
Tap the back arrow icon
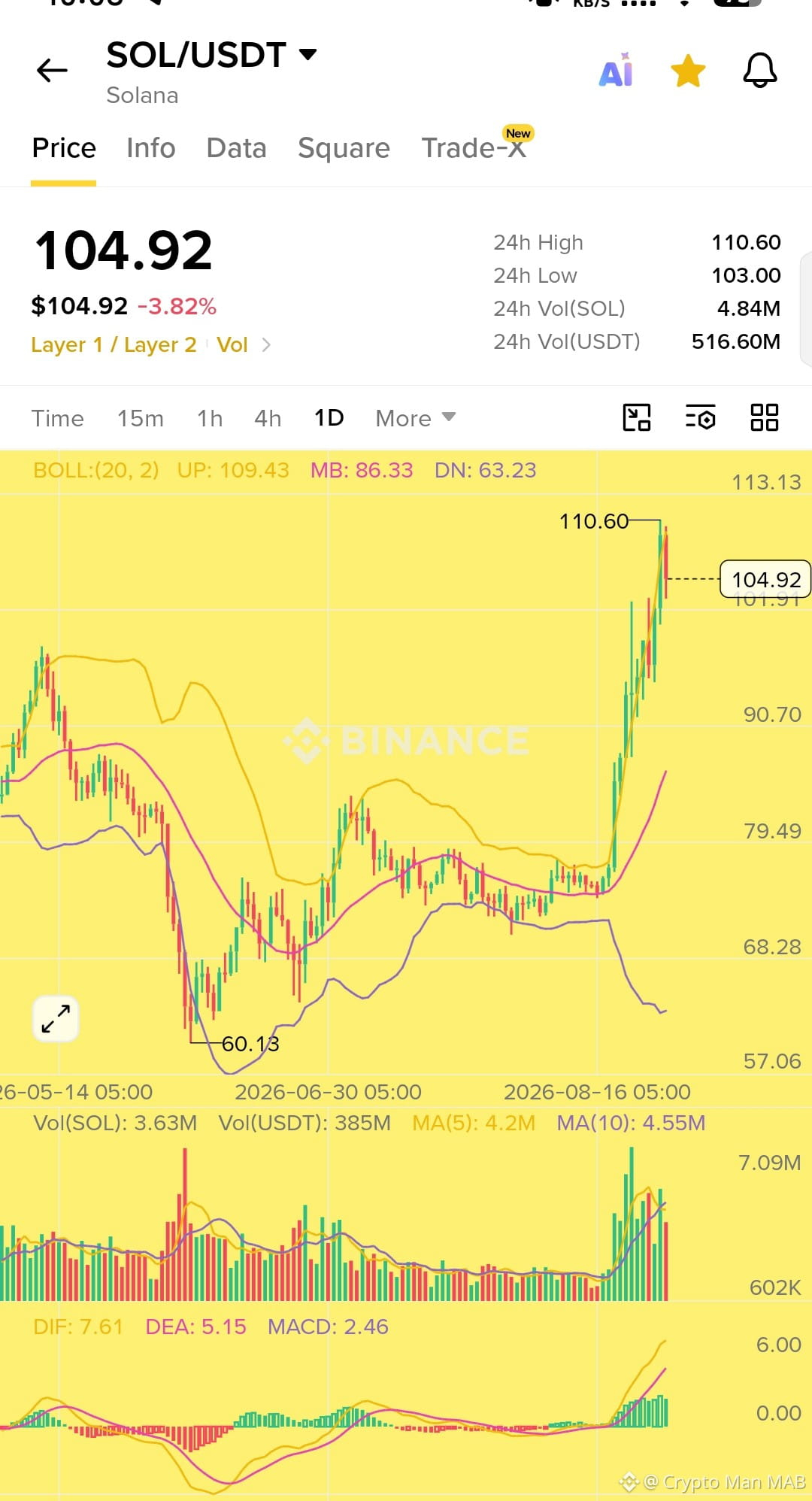pyautogui.click(x=52, y=71)
